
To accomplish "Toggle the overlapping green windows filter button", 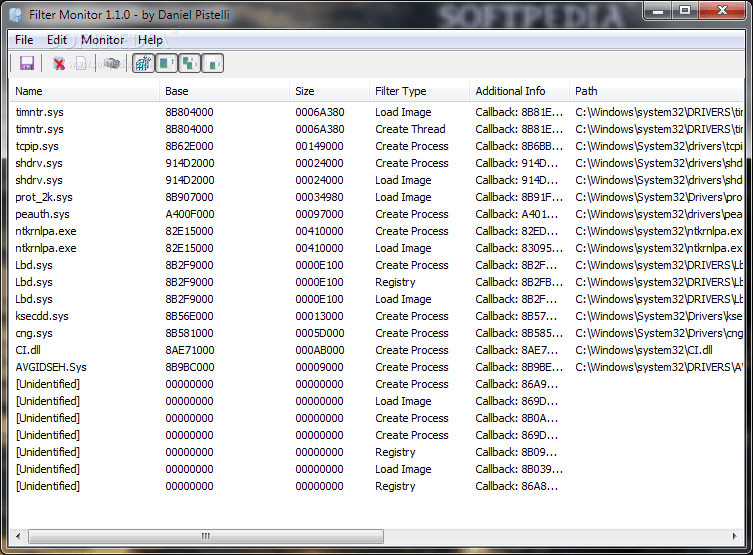I will point(190,63).
